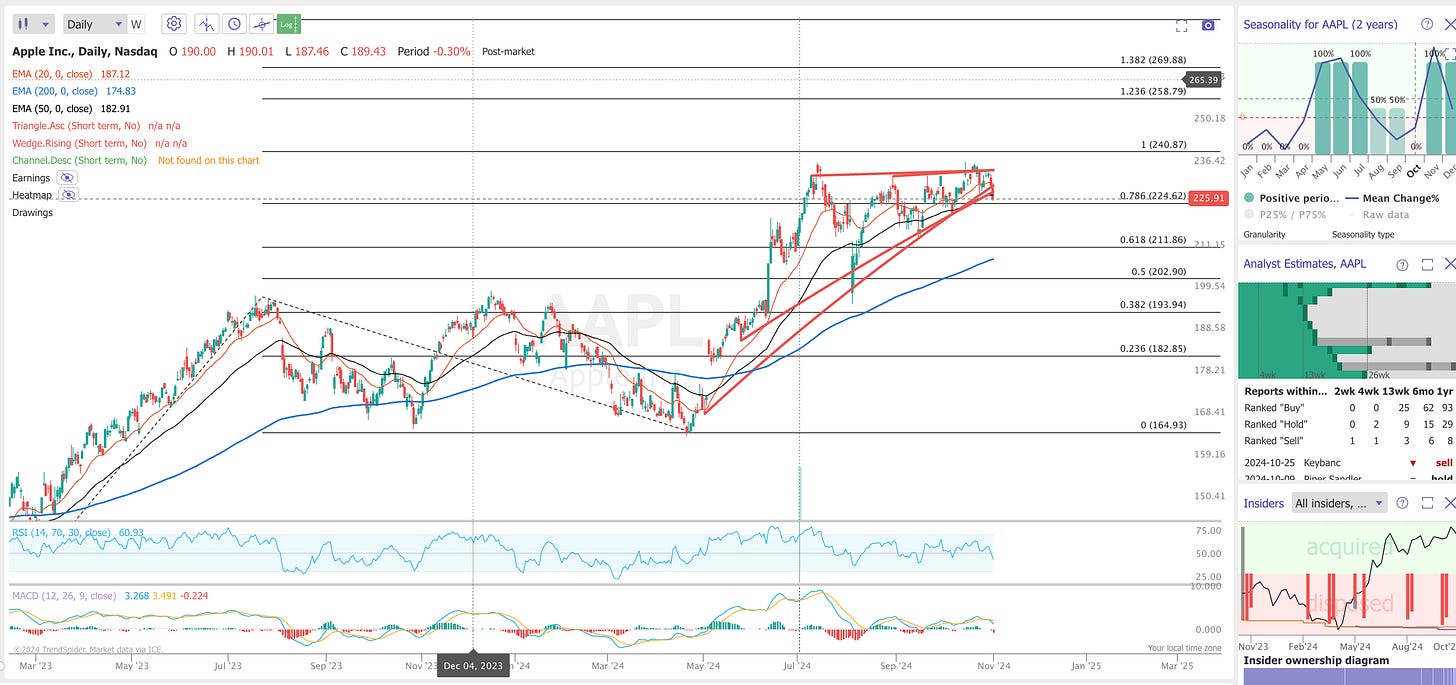
Task: Open the indicators tool icon
Action: pyautogui.click(x=207, y=24)
